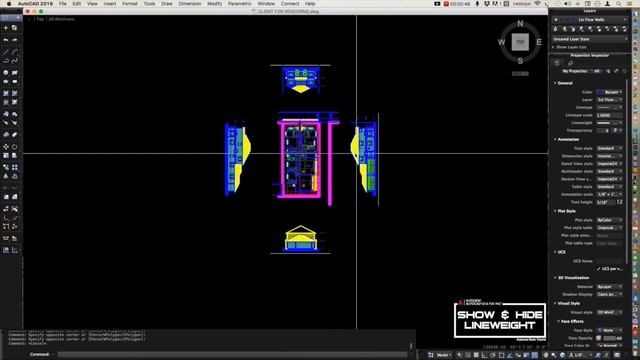Open the Text style dropdown
640x360 pixels.
pos(609,149)
